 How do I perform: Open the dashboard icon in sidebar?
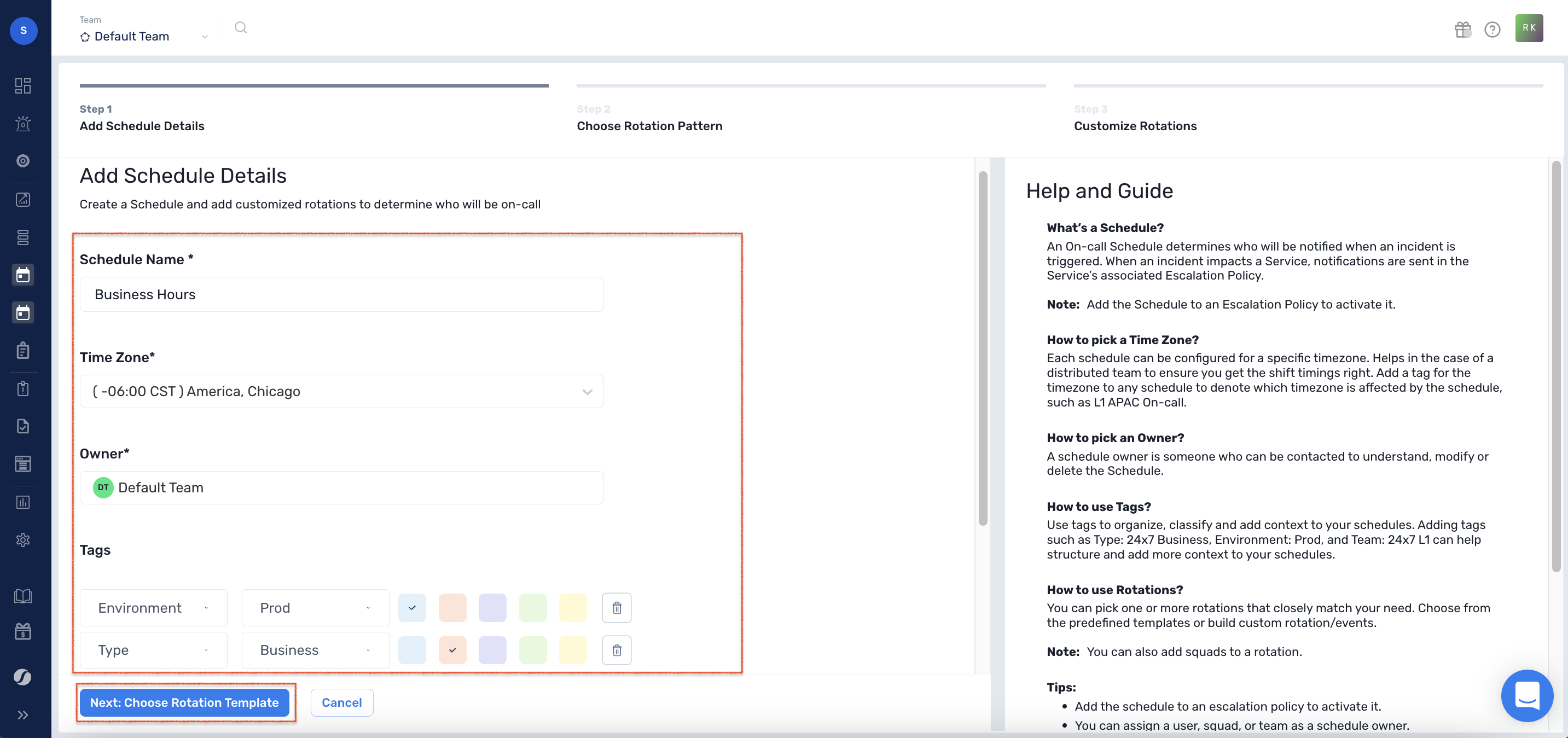[23, 86]
